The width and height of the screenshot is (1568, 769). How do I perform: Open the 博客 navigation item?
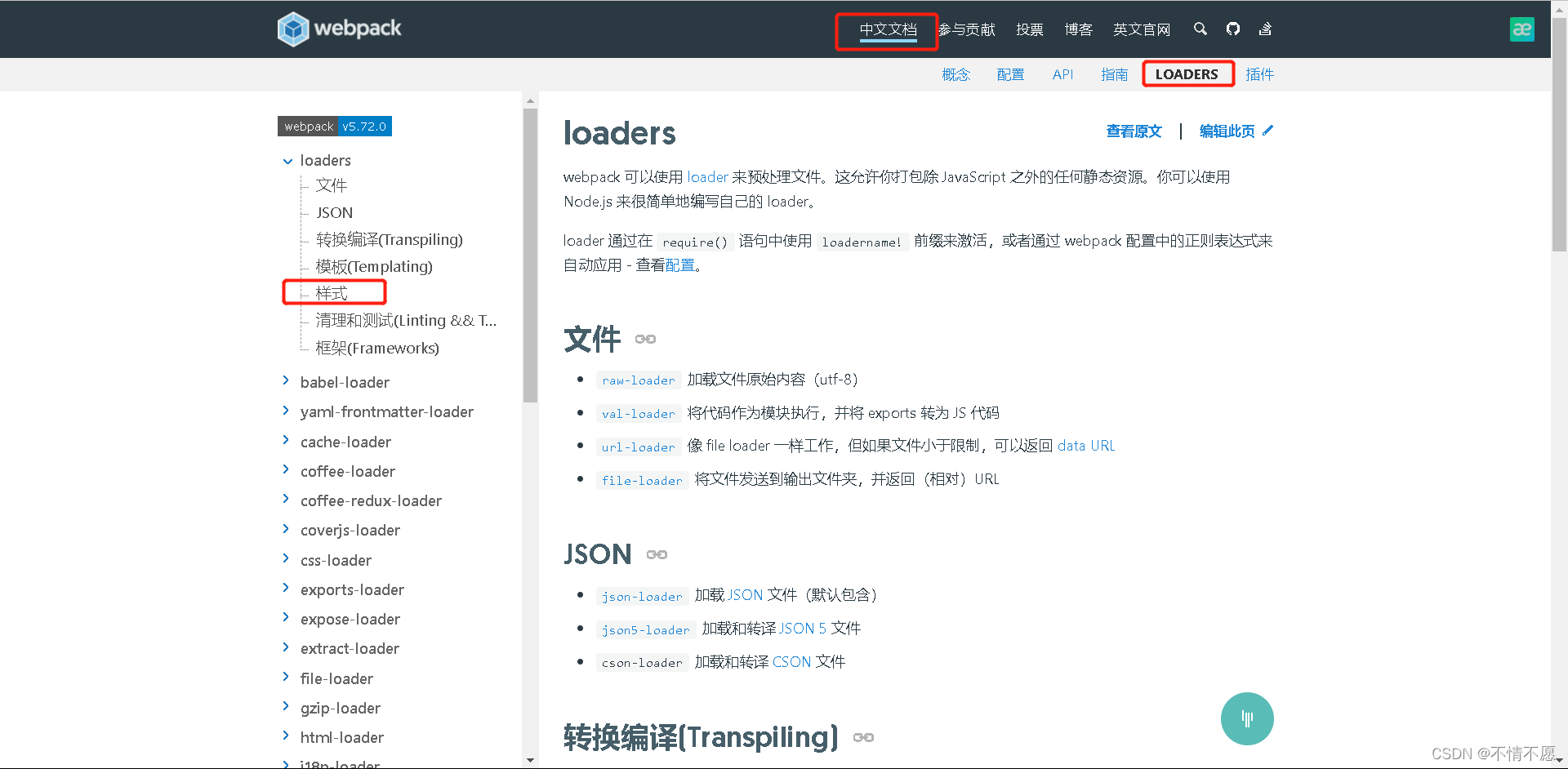point(1078,29)
